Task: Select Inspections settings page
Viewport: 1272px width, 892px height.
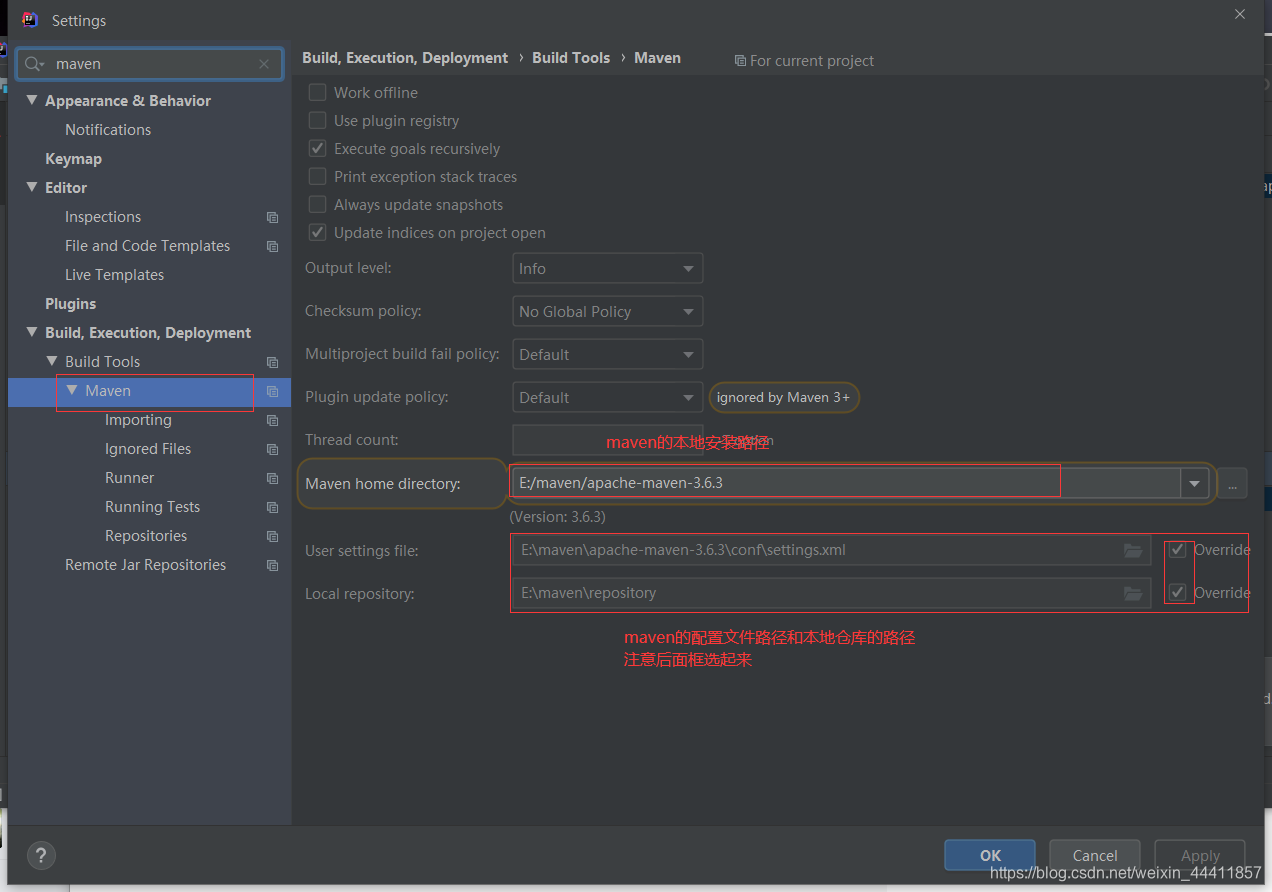Action: pyautogui.click(x=103, y=217)
